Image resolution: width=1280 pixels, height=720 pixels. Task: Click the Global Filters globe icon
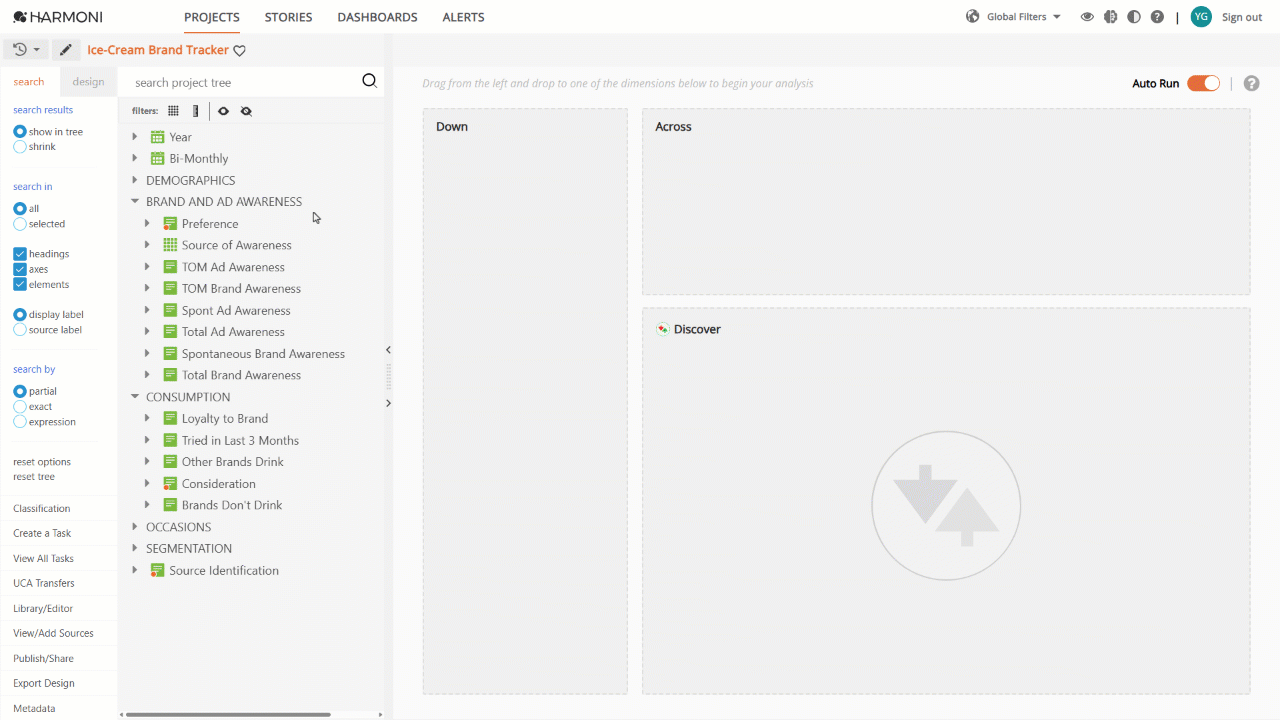[972, 17]
